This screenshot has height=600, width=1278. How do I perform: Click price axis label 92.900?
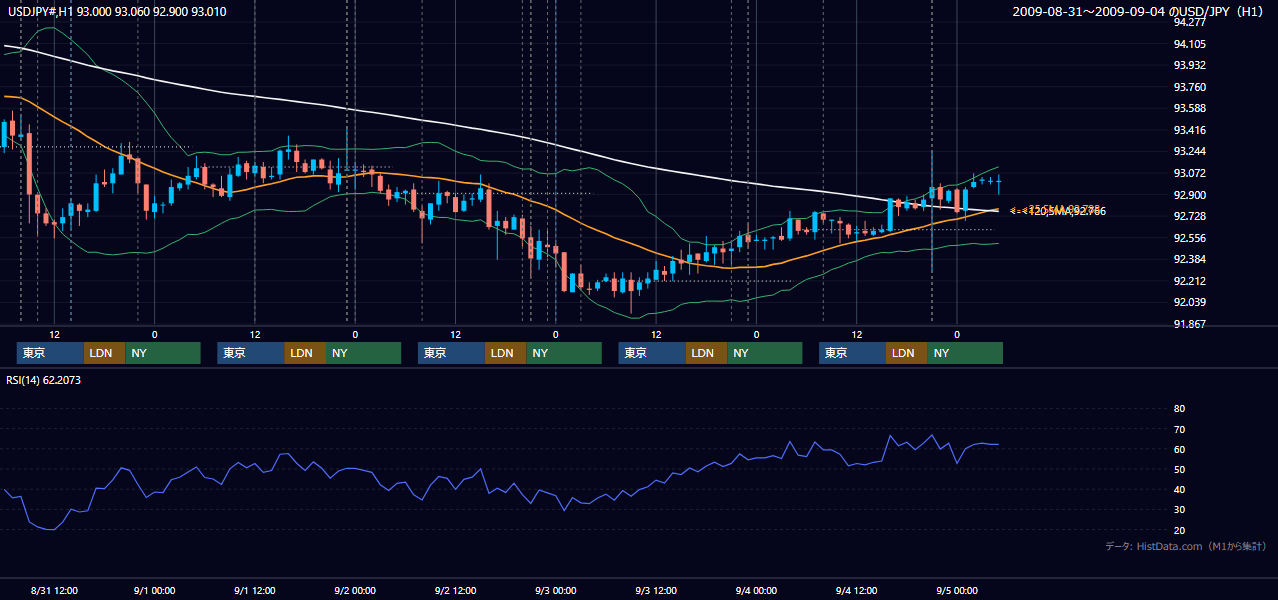(1189, 195)
